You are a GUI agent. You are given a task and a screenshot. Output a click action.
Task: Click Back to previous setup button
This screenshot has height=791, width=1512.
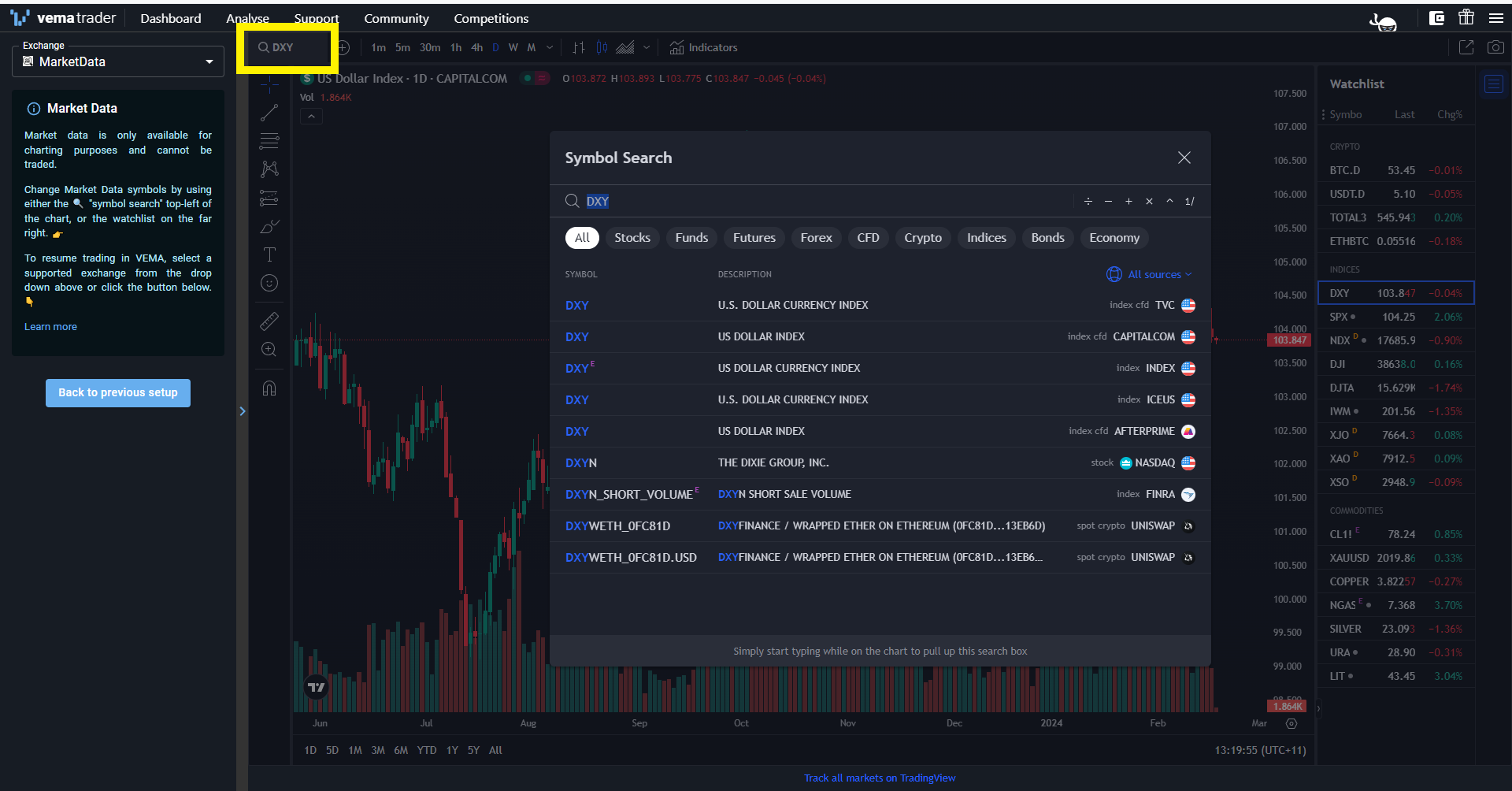pos(118,392)
